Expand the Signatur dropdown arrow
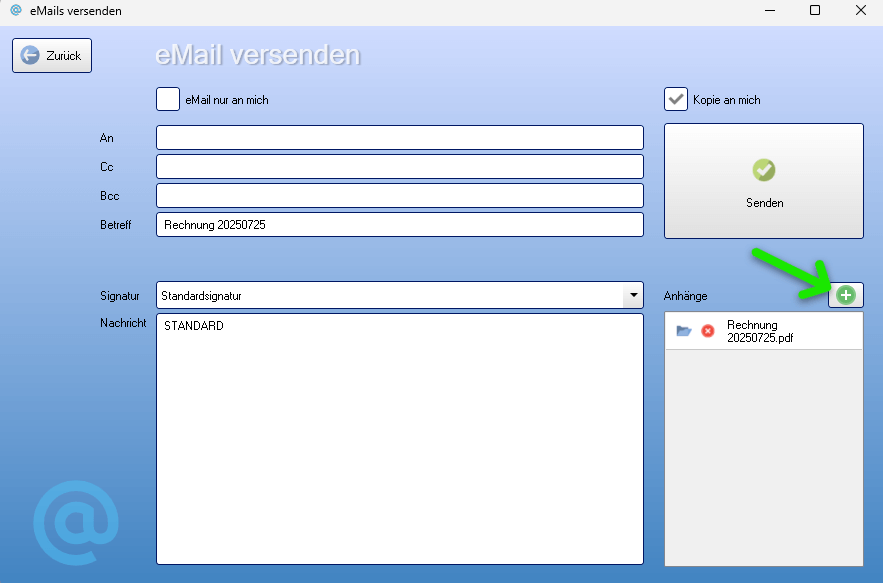Viewport: 883px width, 583px height. pos(632,296)
